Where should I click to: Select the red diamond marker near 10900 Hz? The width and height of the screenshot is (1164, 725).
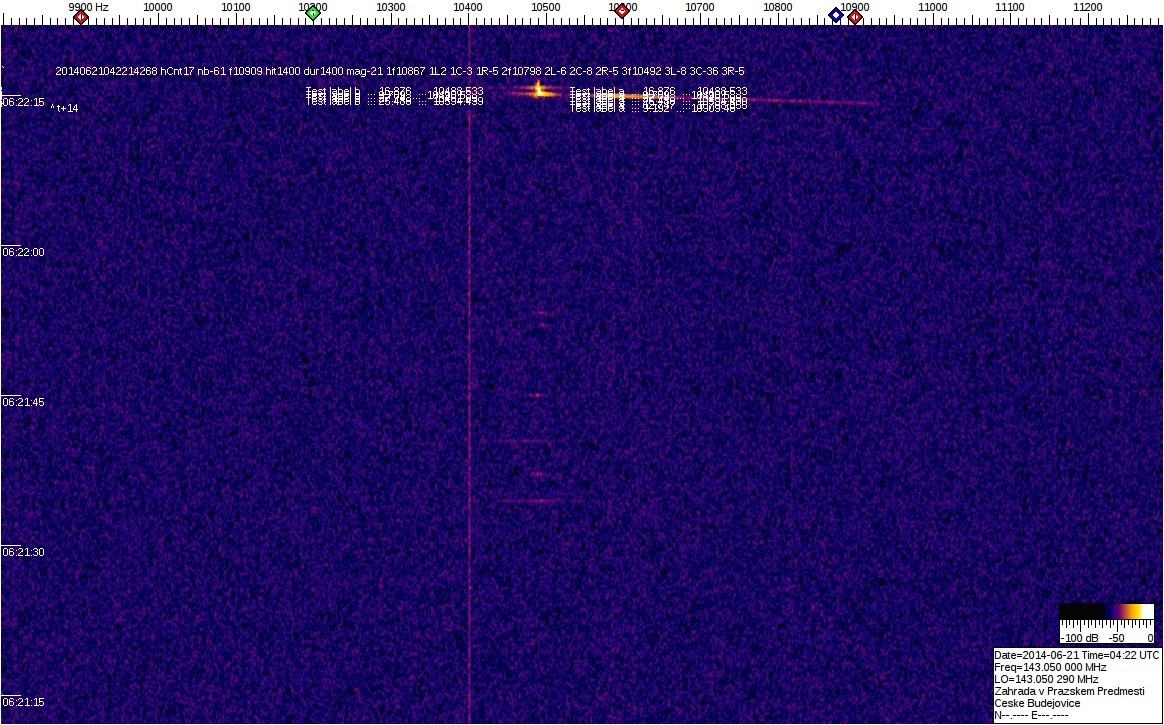856,16
